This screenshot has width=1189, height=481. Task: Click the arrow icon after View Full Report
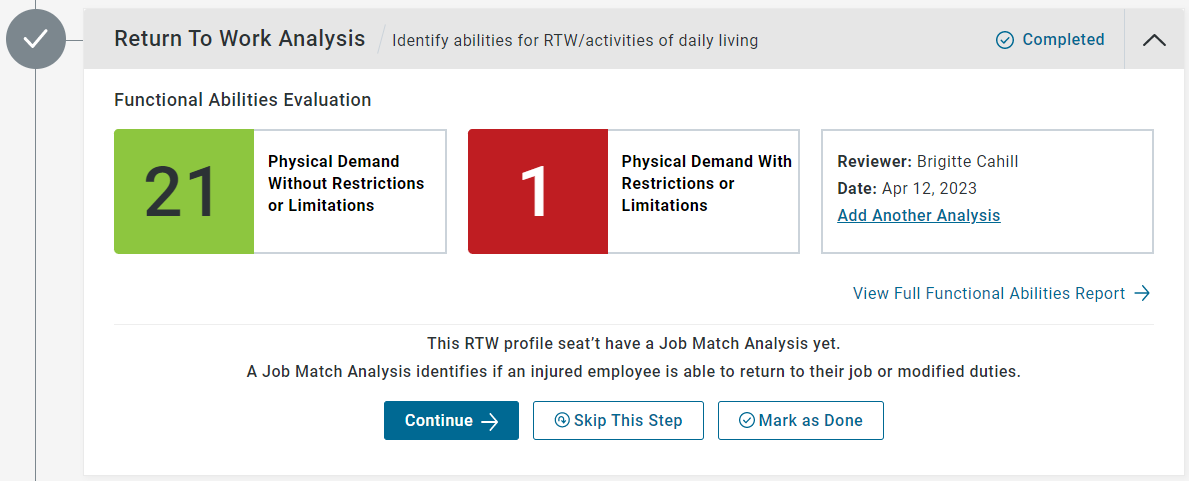pos(1142,294)
